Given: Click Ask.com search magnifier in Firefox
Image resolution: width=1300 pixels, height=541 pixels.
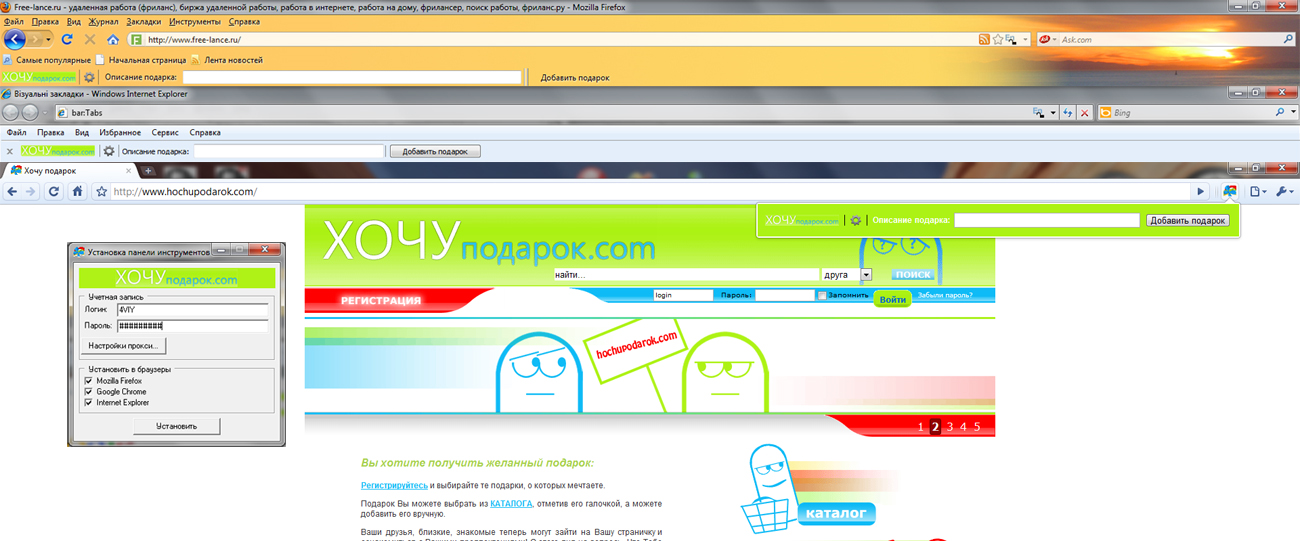Looking at the screenshot, I should point(1287,40).
